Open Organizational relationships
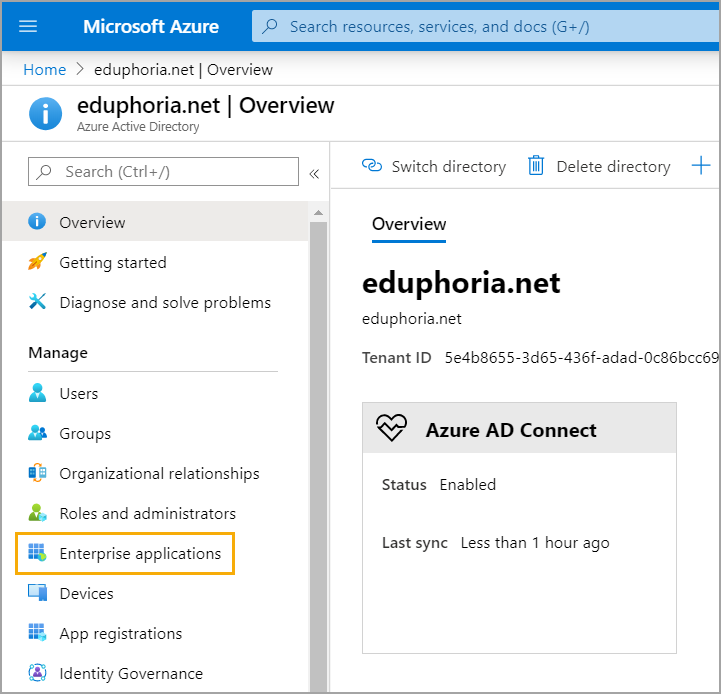The width and height of the screenshot is (721, 694). [x=159, y=474]
